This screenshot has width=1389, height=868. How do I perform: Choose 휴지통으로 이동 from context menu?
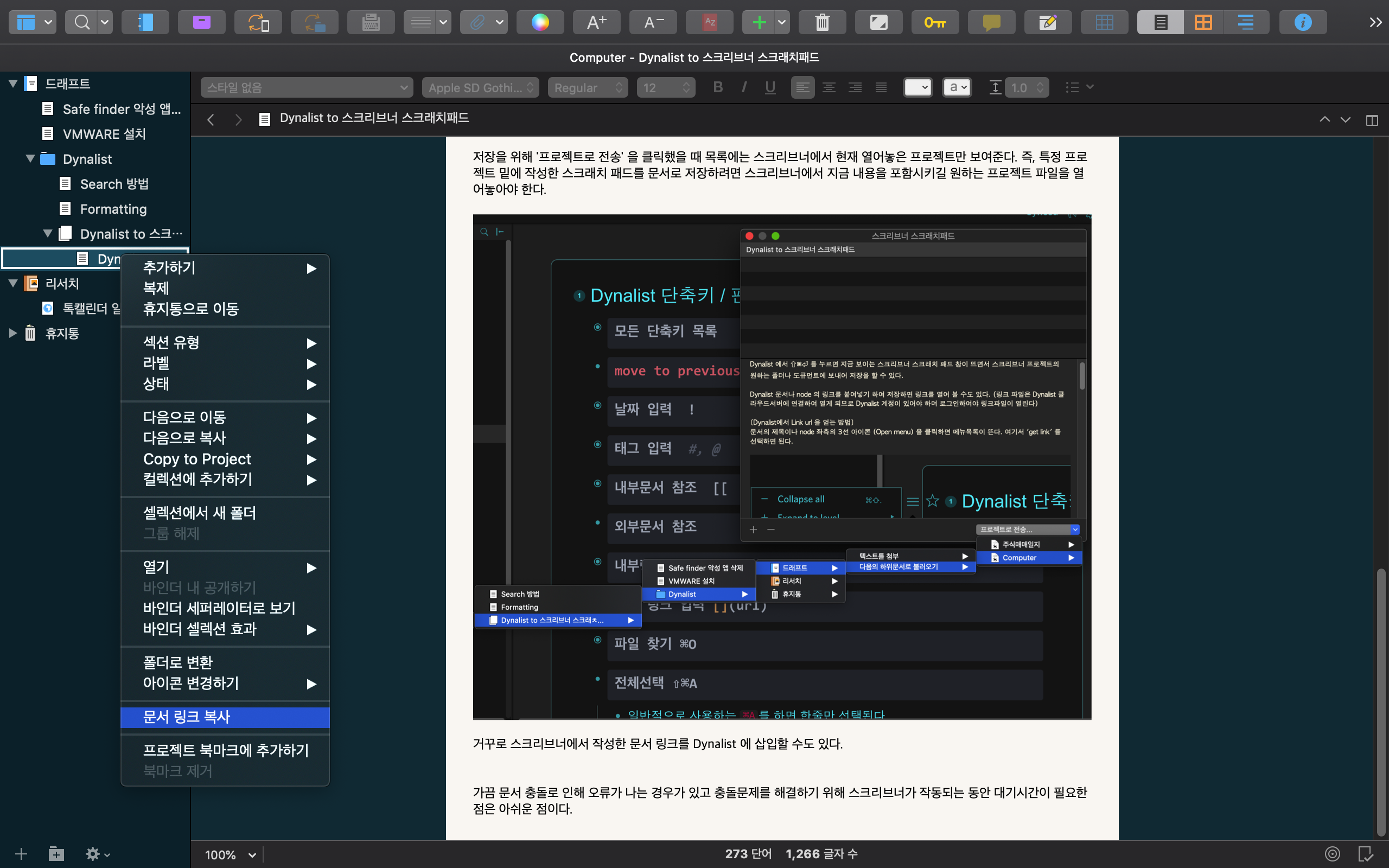pos(190,309)
